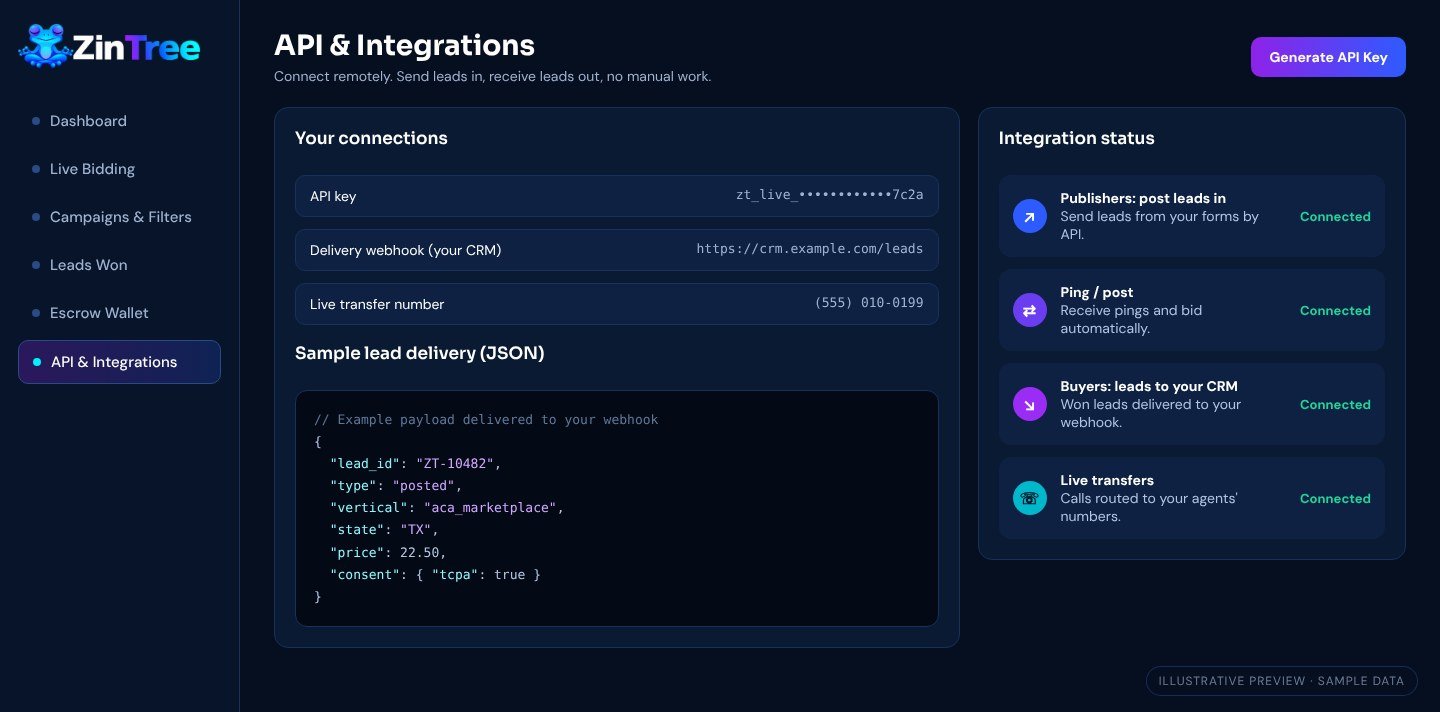Viewport: 1440px width, 712px height.
Task: Click "Live transfers" card title
Action: 1107,480
